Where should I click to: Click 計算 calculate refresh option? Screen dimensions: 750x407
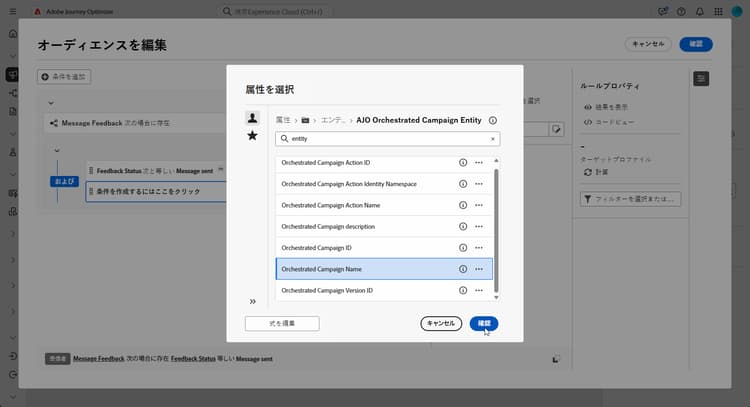(x=596, y=172)
